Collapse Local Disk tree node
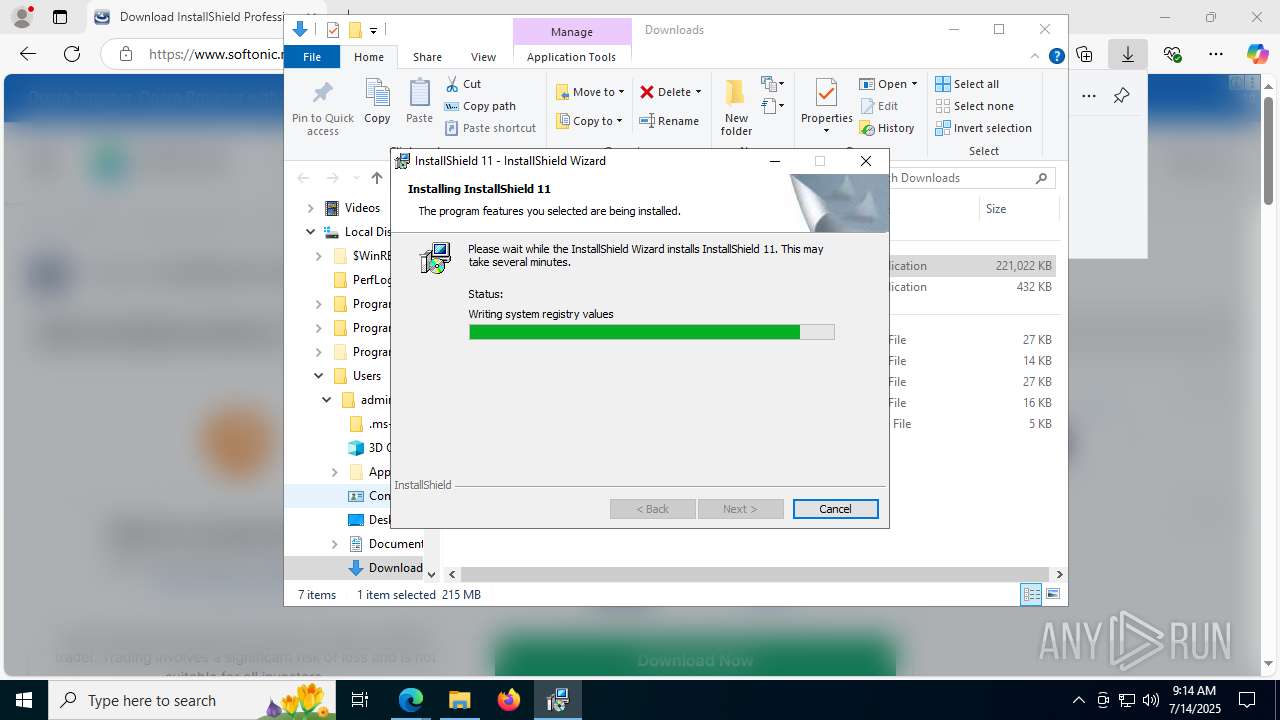The height and width of the screenshot is (720, 1280). (x=310, y=232)
